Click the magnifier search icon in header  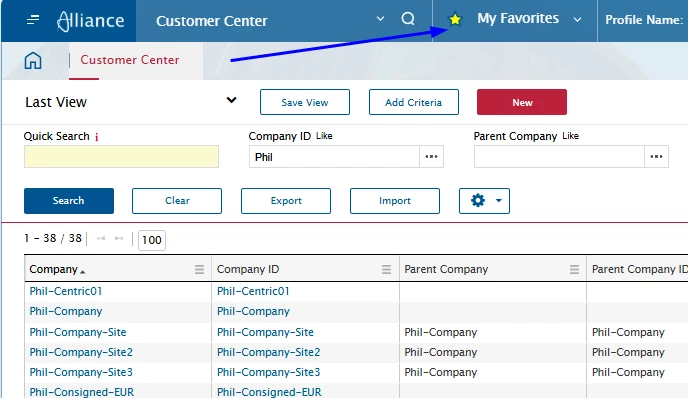click(408, 19)
